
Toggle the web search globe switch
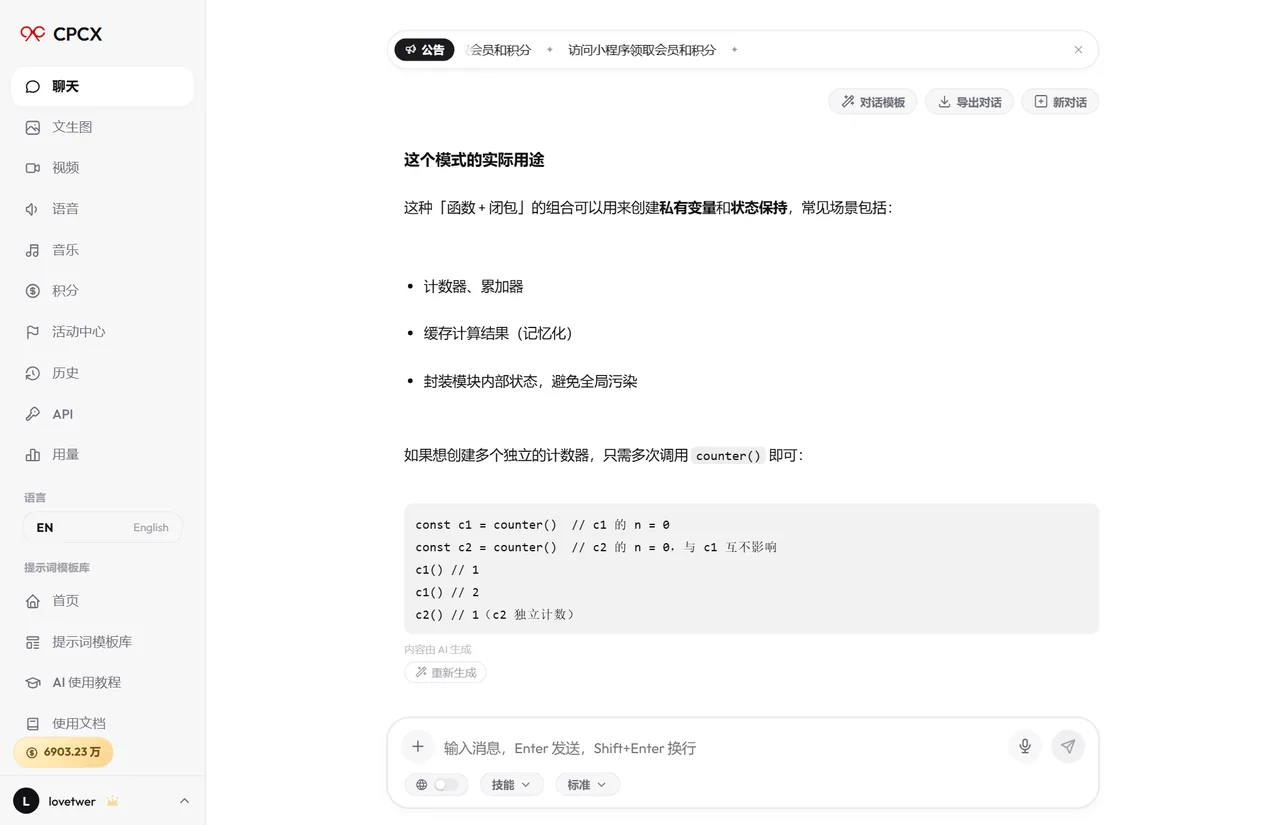[x=438, y=785]
